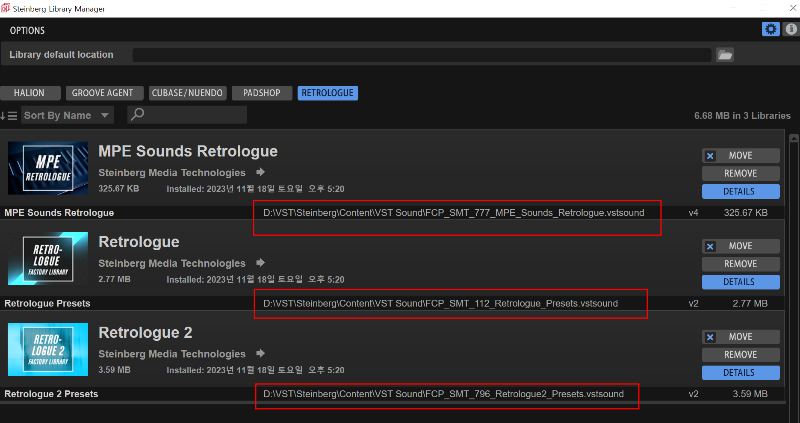
Task: Click the 'Retrologue Presets' row label
Action: (x=47, y=304)
